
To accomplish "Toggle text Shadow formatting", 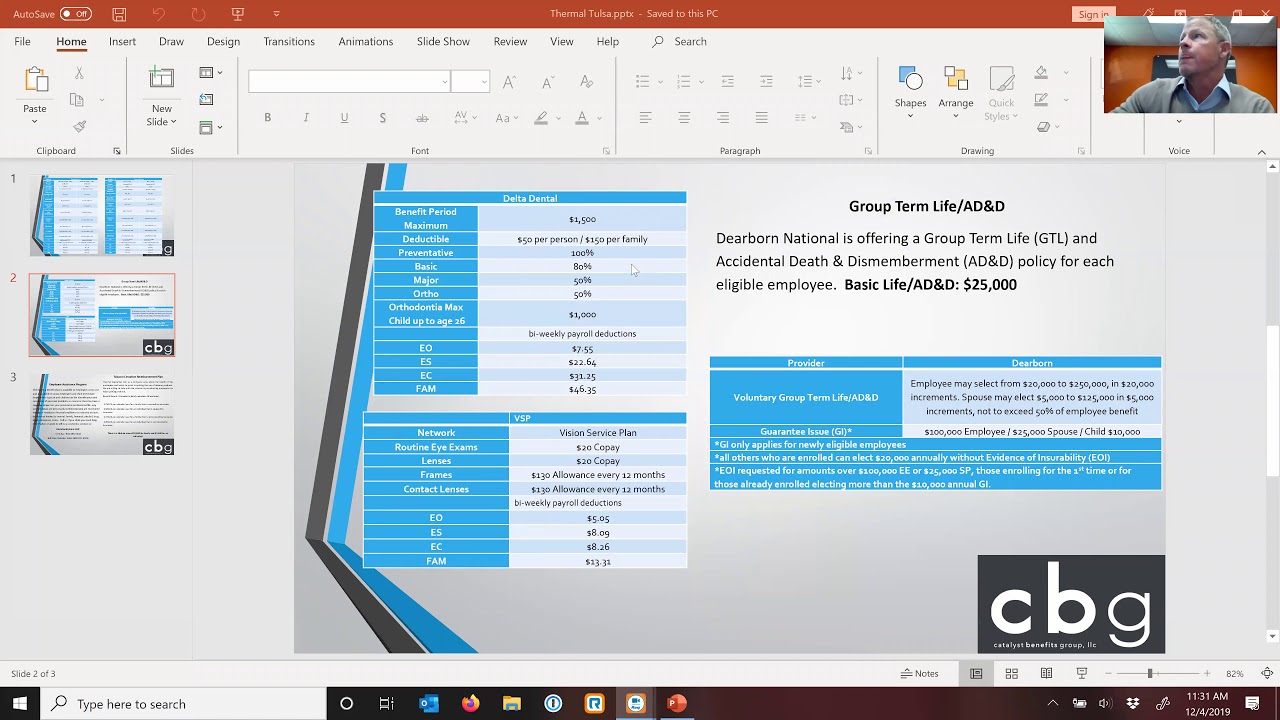I will [382, 118].
